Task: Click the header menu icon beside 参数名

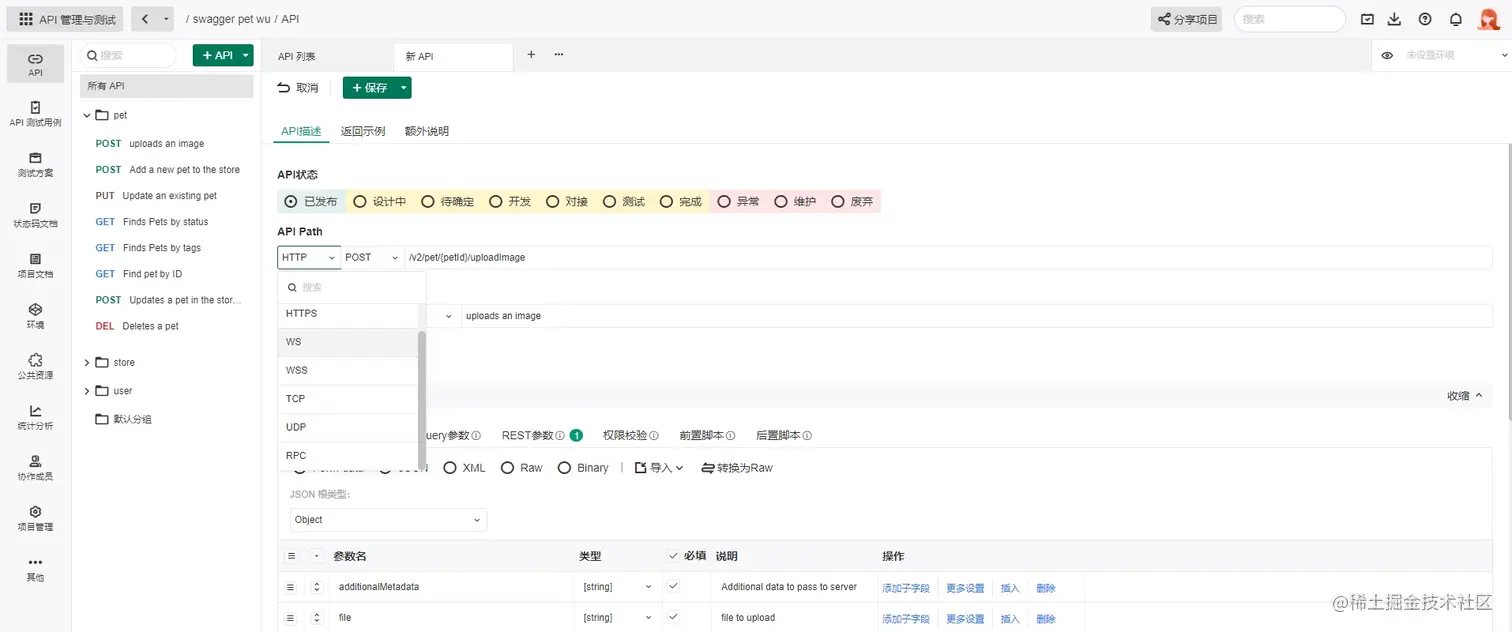Action: point(292,556)
